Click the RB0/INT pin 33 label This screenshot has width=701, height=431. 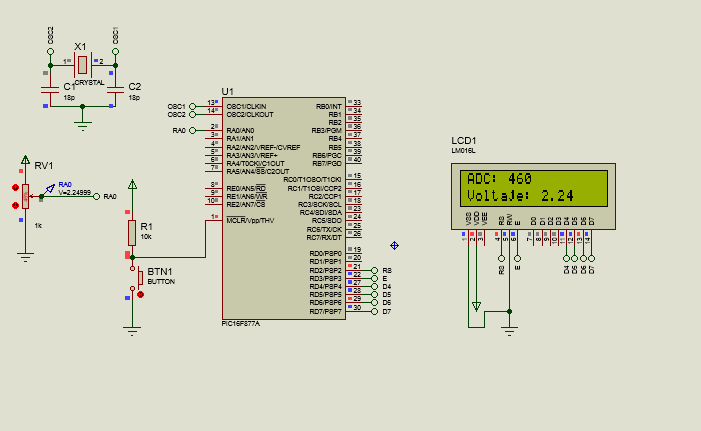pos(329,106)
